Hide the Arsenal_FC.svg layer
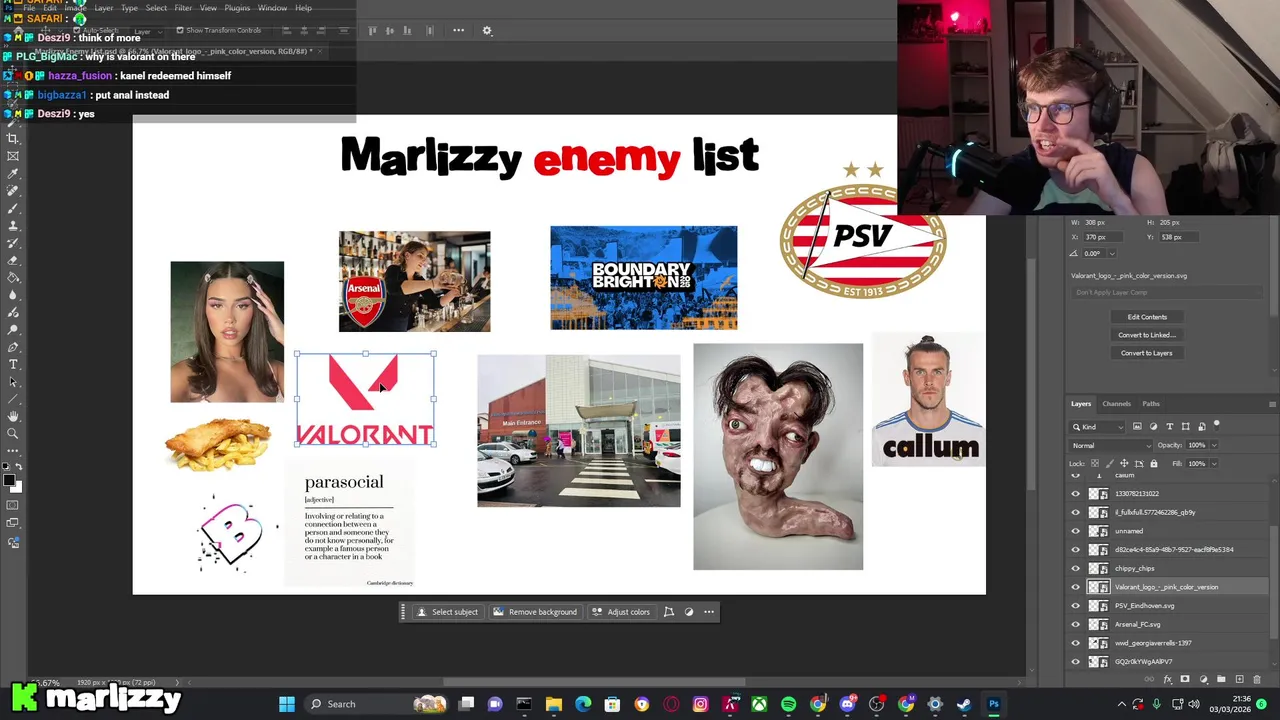Screen dimensions: 1280x720 pos(1076,624)
